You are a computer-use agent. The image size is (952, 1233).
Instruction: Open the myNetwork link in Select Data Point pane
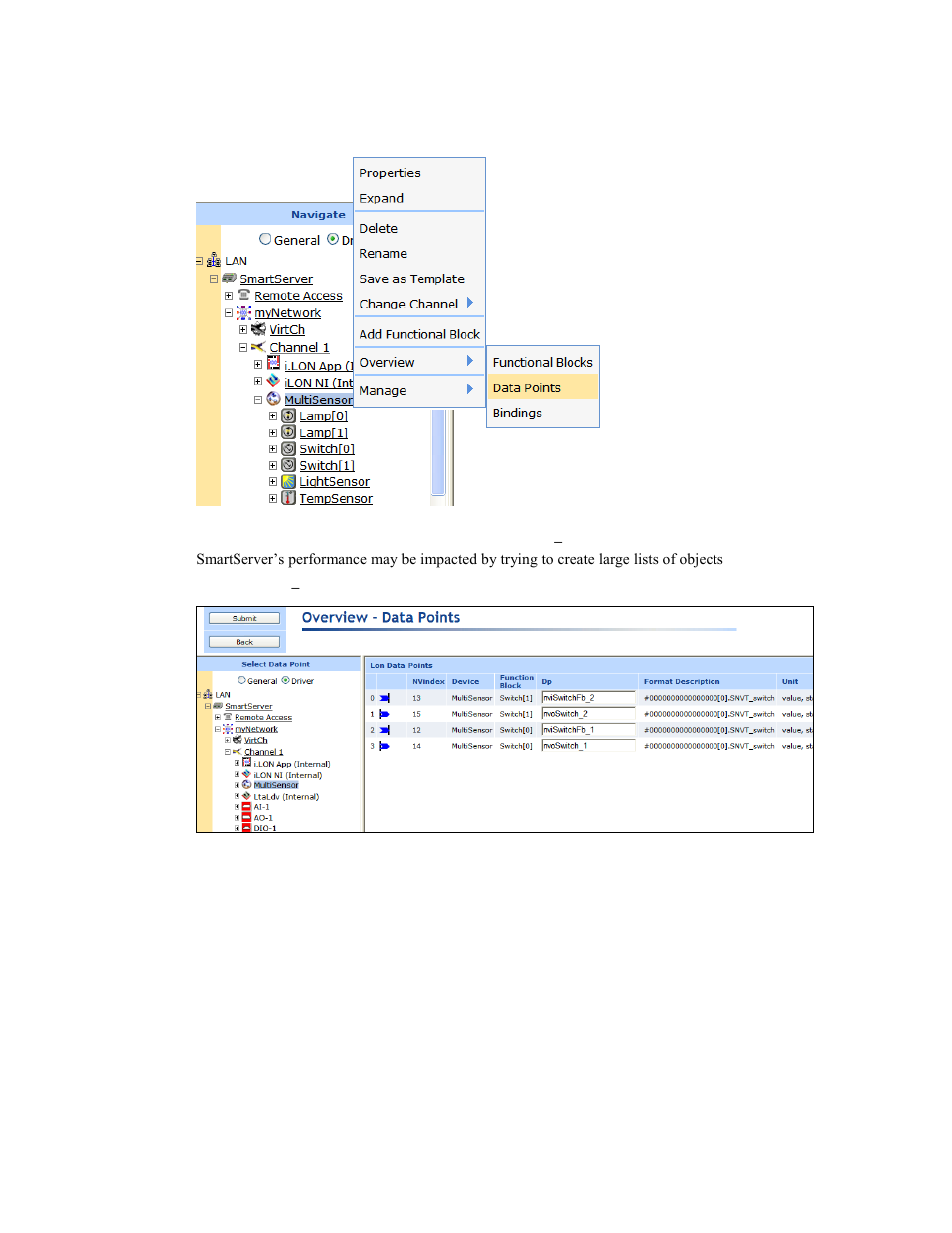click(256, 729)
